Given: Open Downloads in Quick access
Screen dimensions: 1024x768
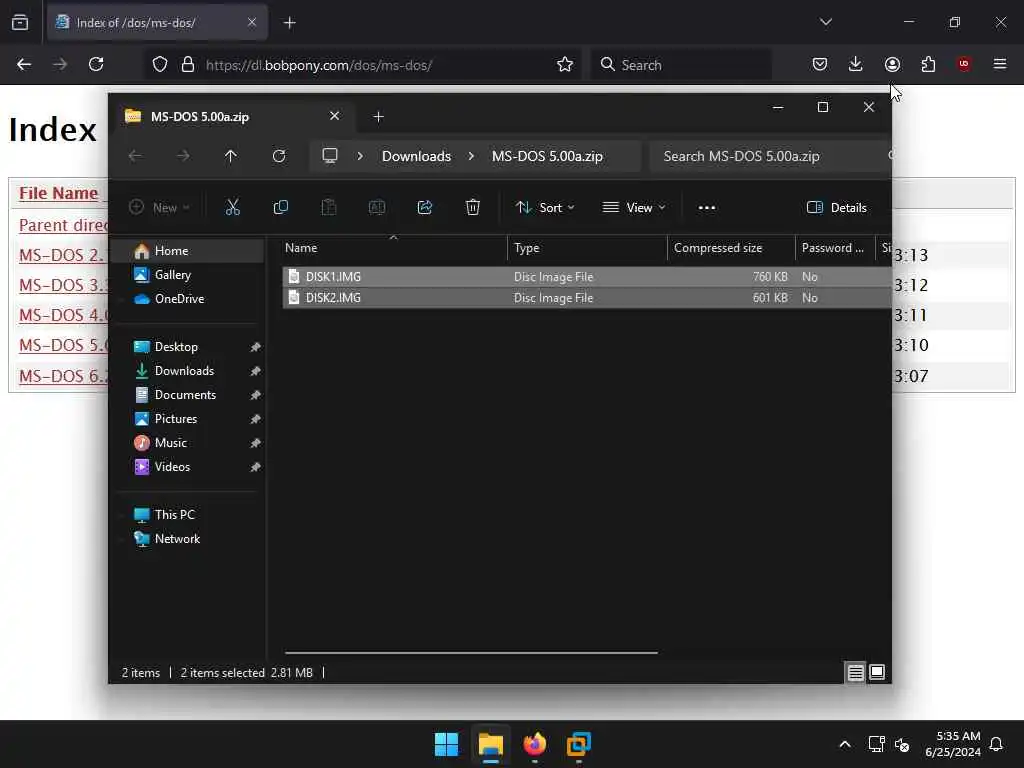Looking at the screenshot, I should point(184,371).
